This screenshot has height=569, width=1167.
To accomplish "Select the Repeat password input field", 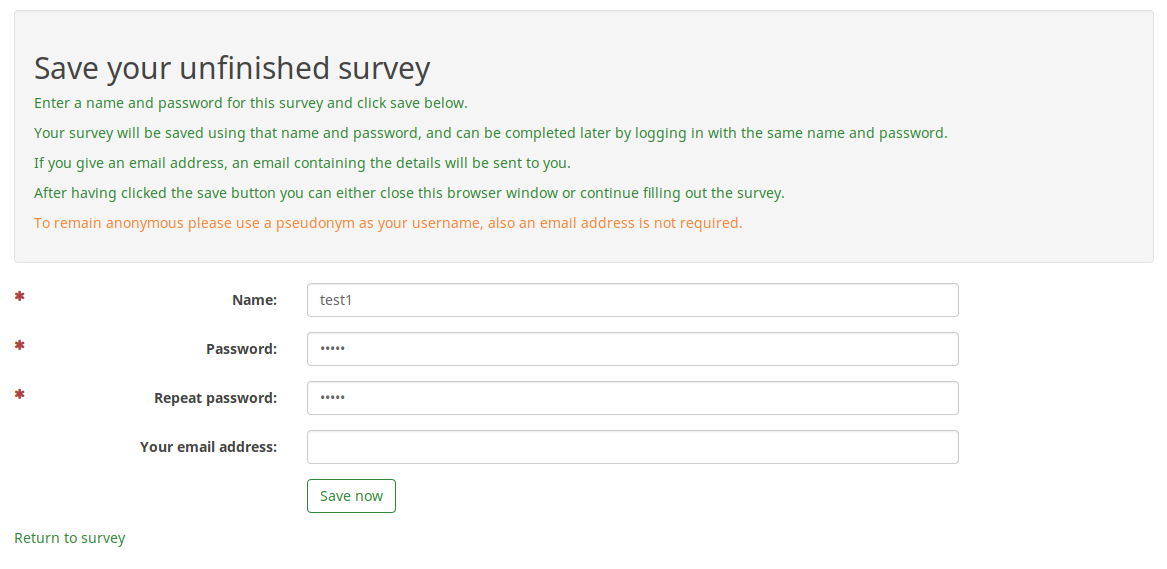I will click(632, 398).
